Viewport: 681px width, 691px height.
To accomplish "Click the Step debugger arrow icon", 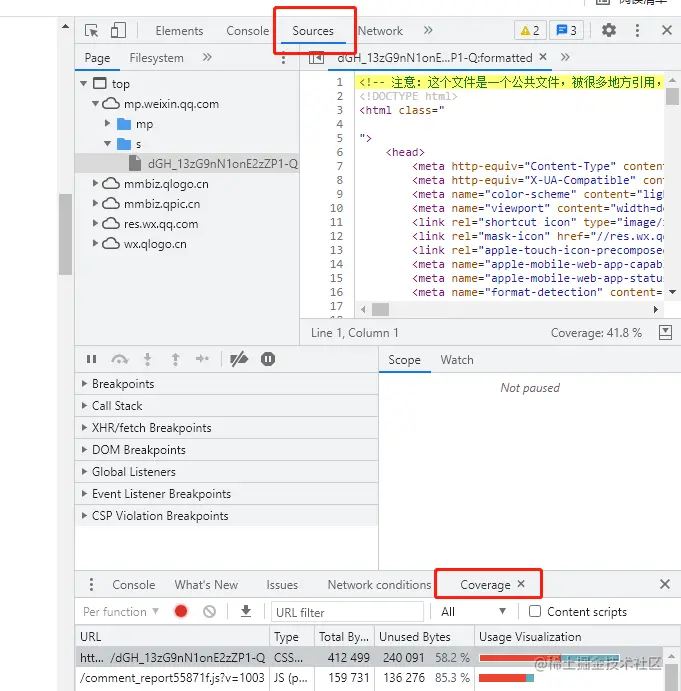I will click(x=202, y=359).
